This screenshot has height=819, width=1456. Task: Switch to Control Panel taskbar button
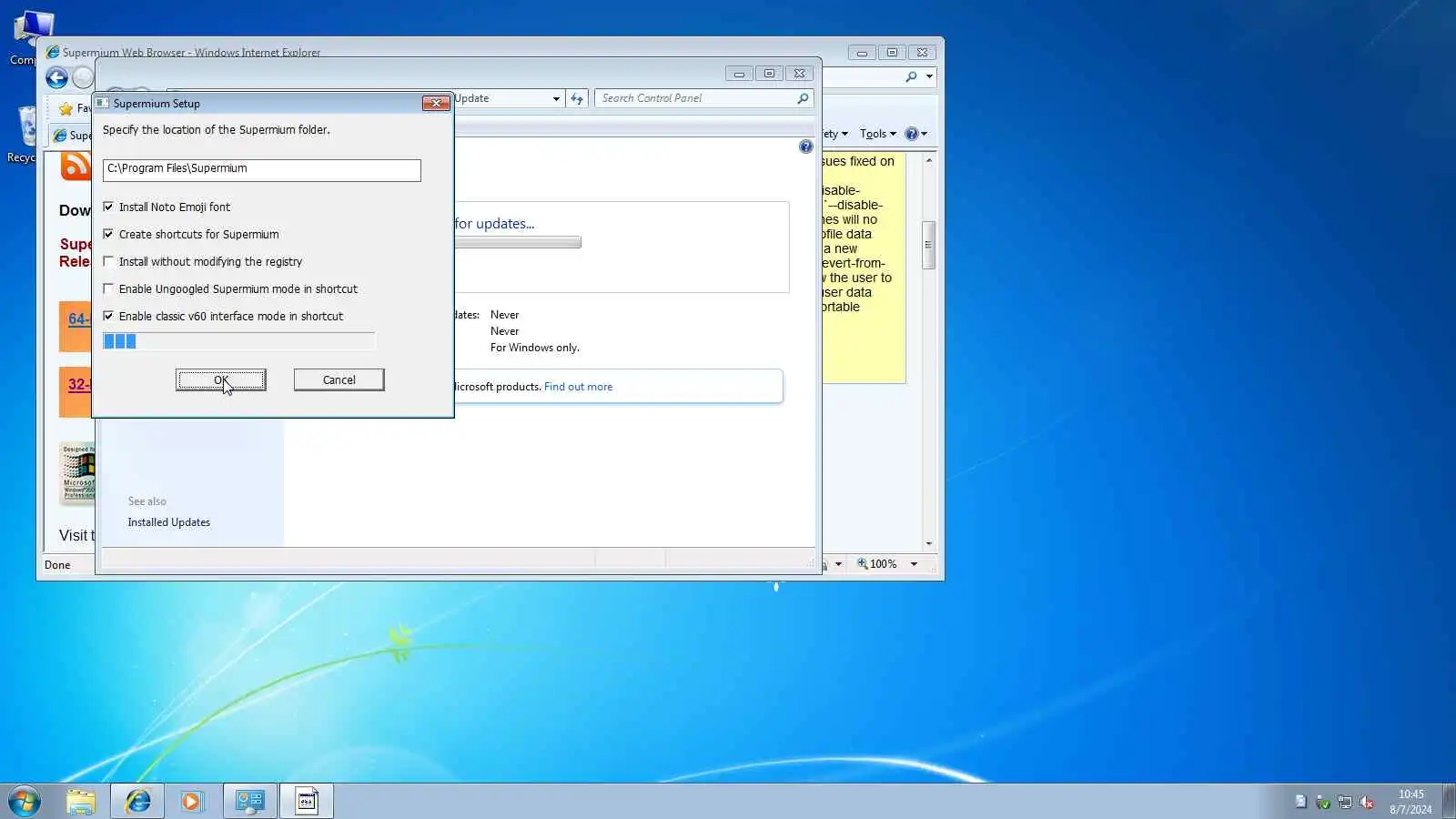coord(250,801)
